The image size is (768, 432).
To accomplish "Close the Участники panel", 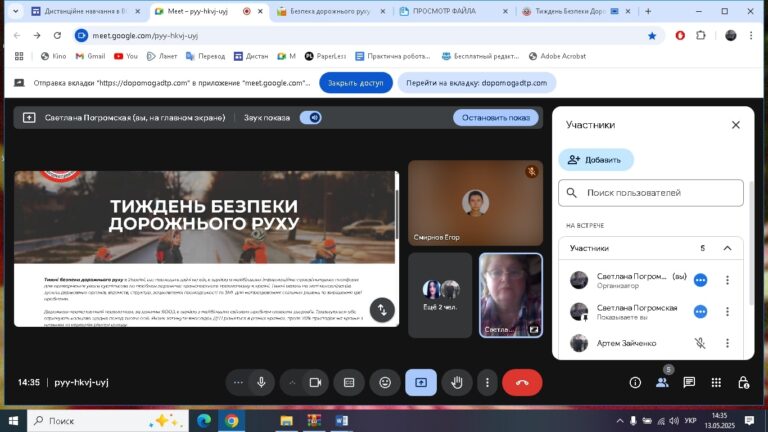I will 736,125.
